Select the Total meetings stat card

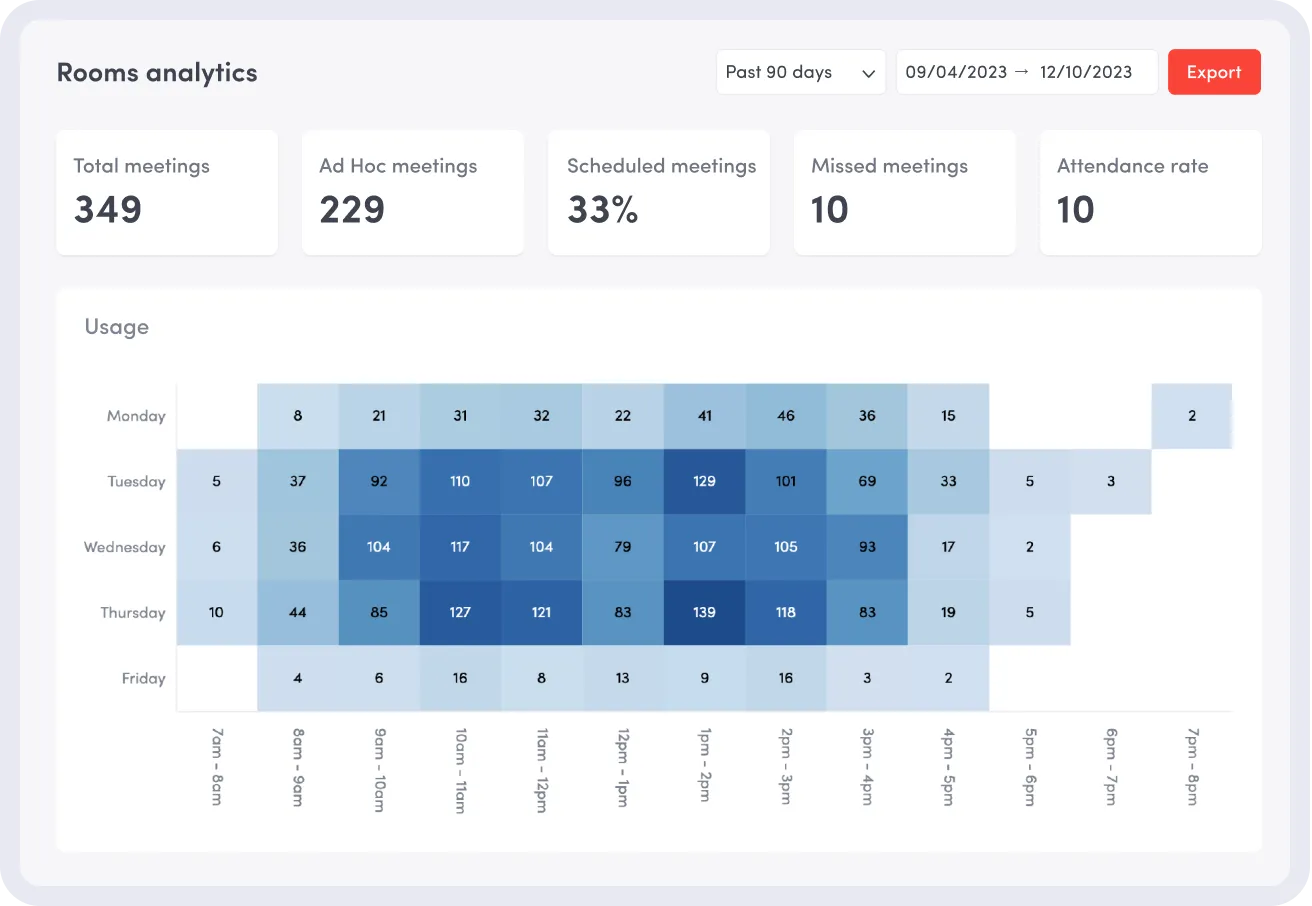point(166,192)
